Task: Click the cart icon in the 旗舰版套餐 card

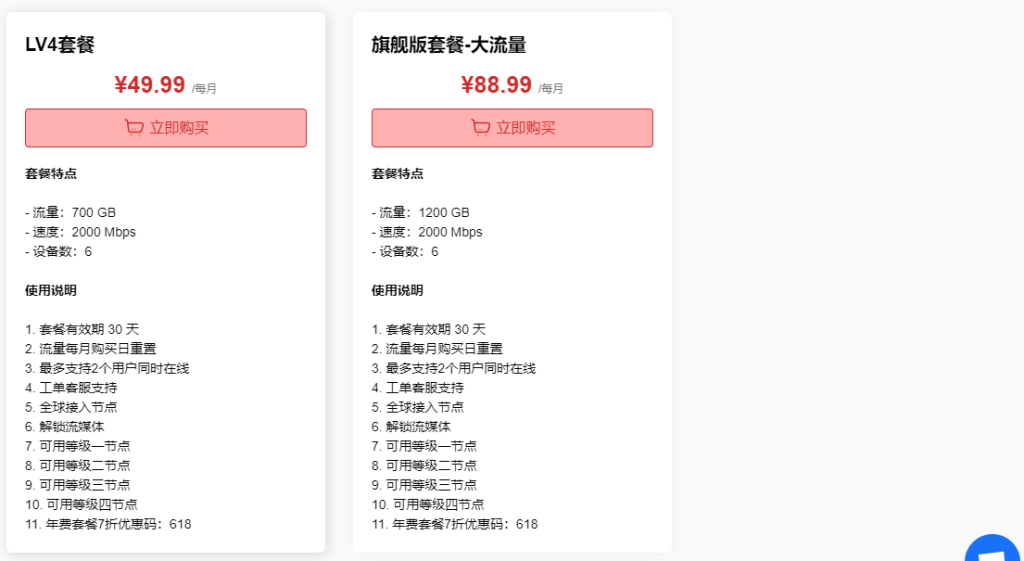Action: (481, 128)
